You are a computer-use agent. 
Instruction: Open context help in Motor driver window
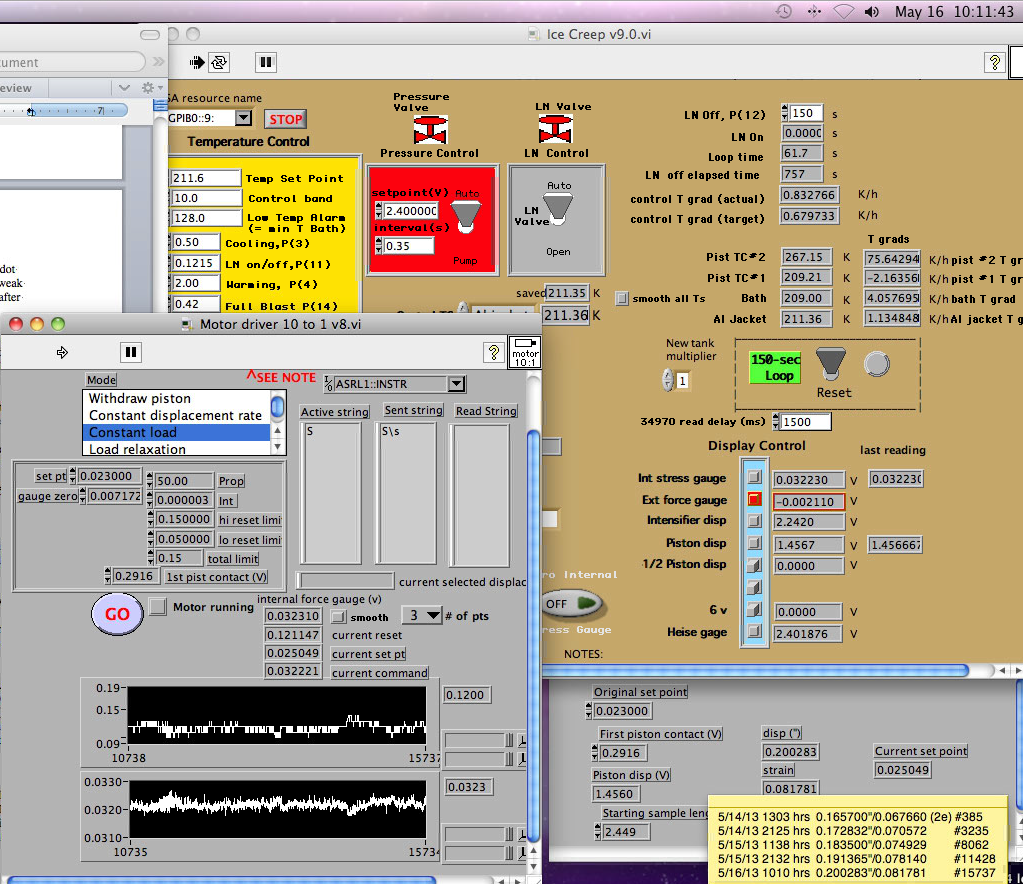(493, 351)
